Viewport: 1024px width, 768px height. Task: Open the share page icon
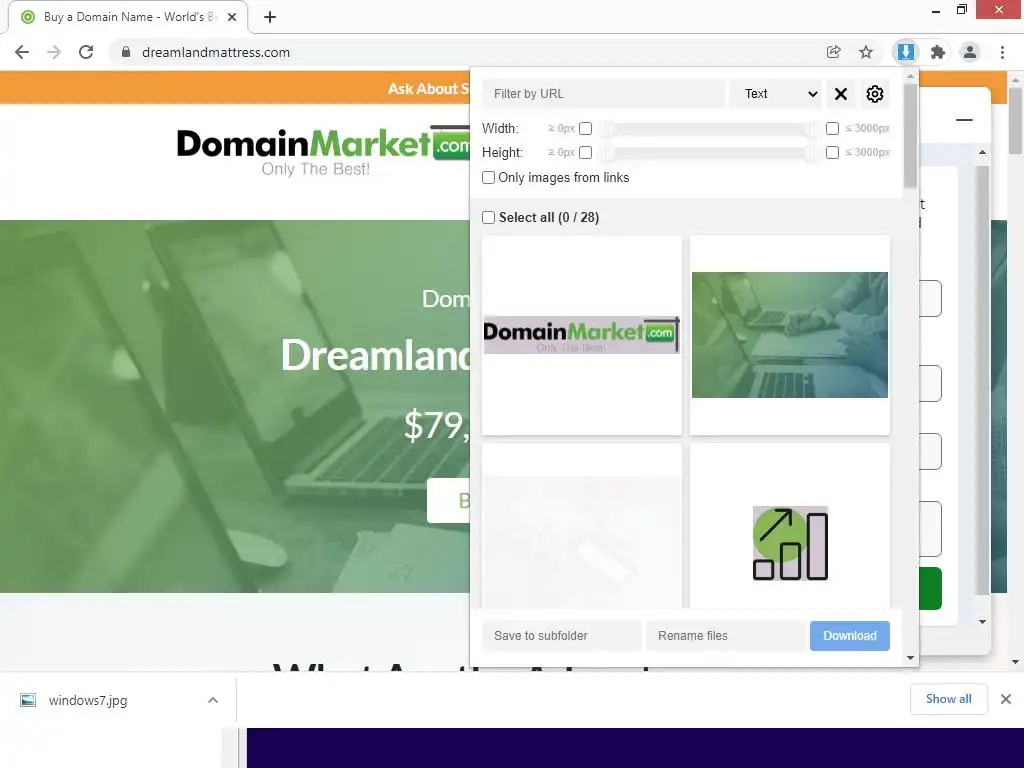tap(833, 52)
